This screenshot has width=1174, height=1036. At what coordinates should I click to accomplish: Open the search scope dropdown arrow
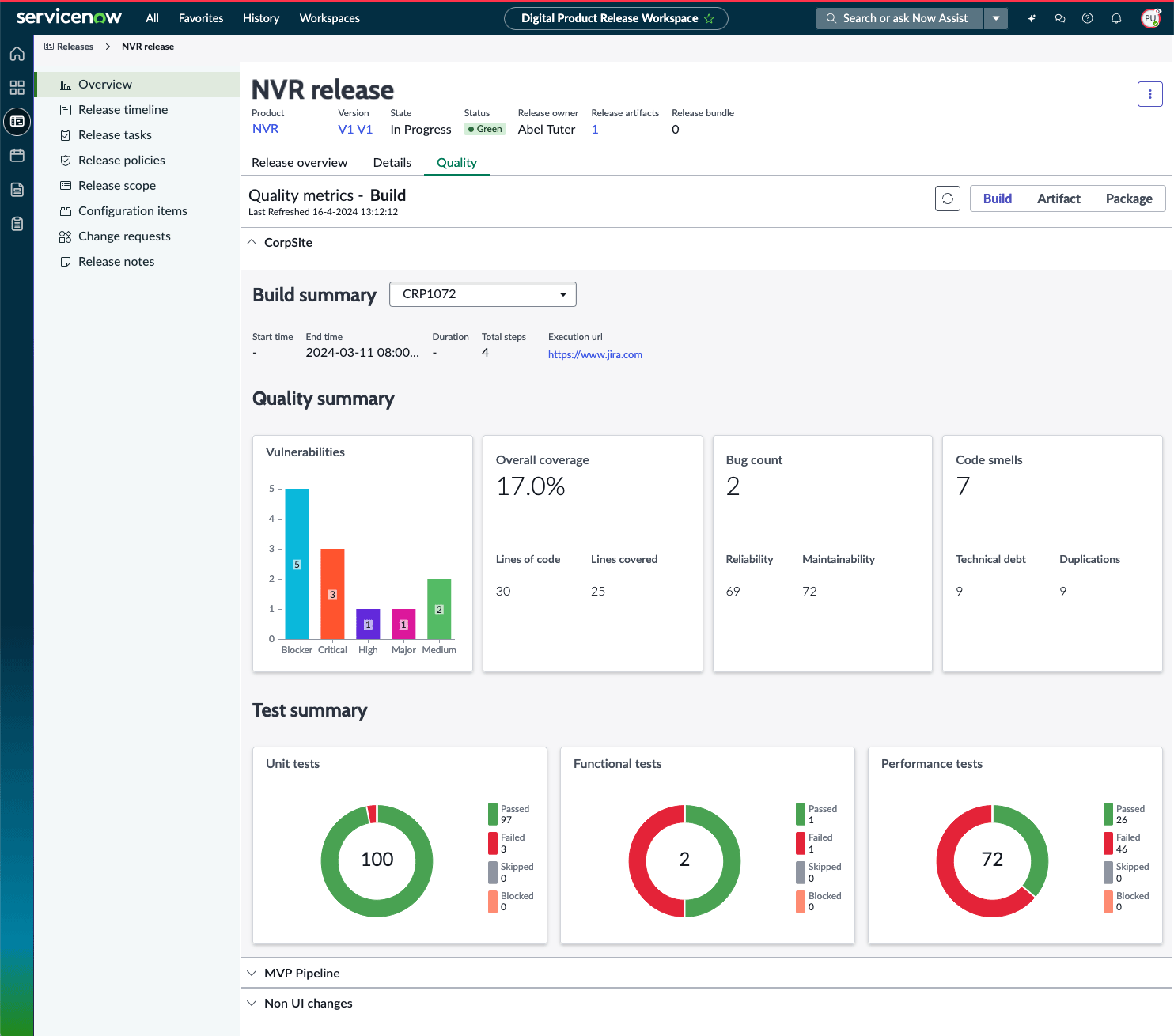click(996, 18)
